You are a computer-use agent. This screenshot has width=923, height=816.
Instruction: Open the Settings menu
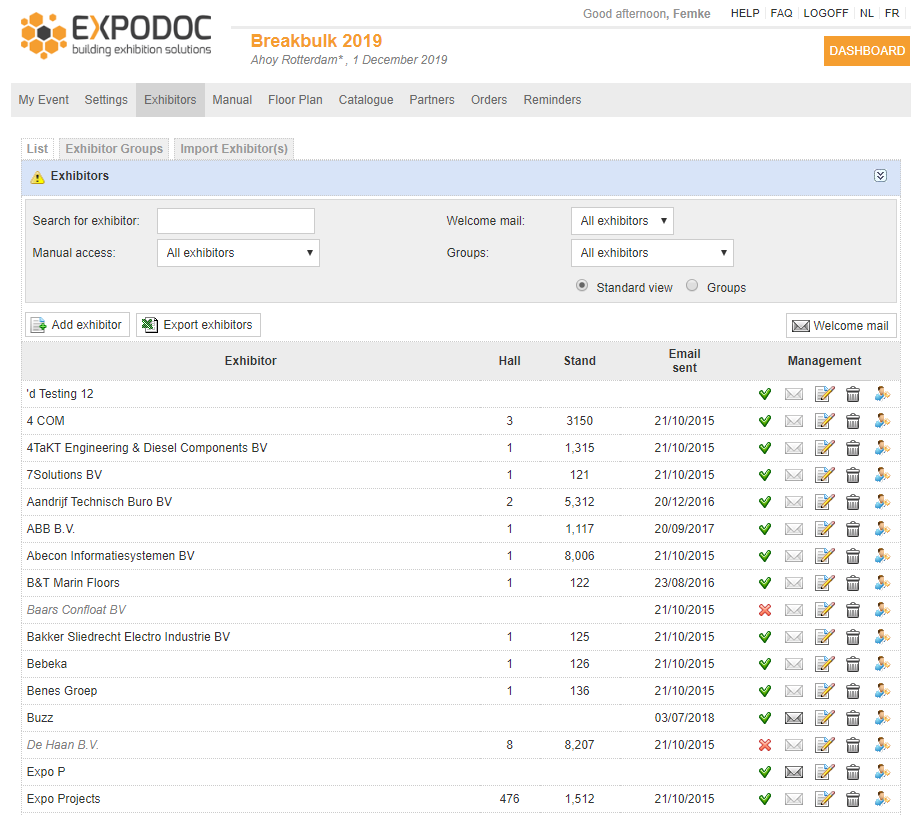(x=106, y=100)
